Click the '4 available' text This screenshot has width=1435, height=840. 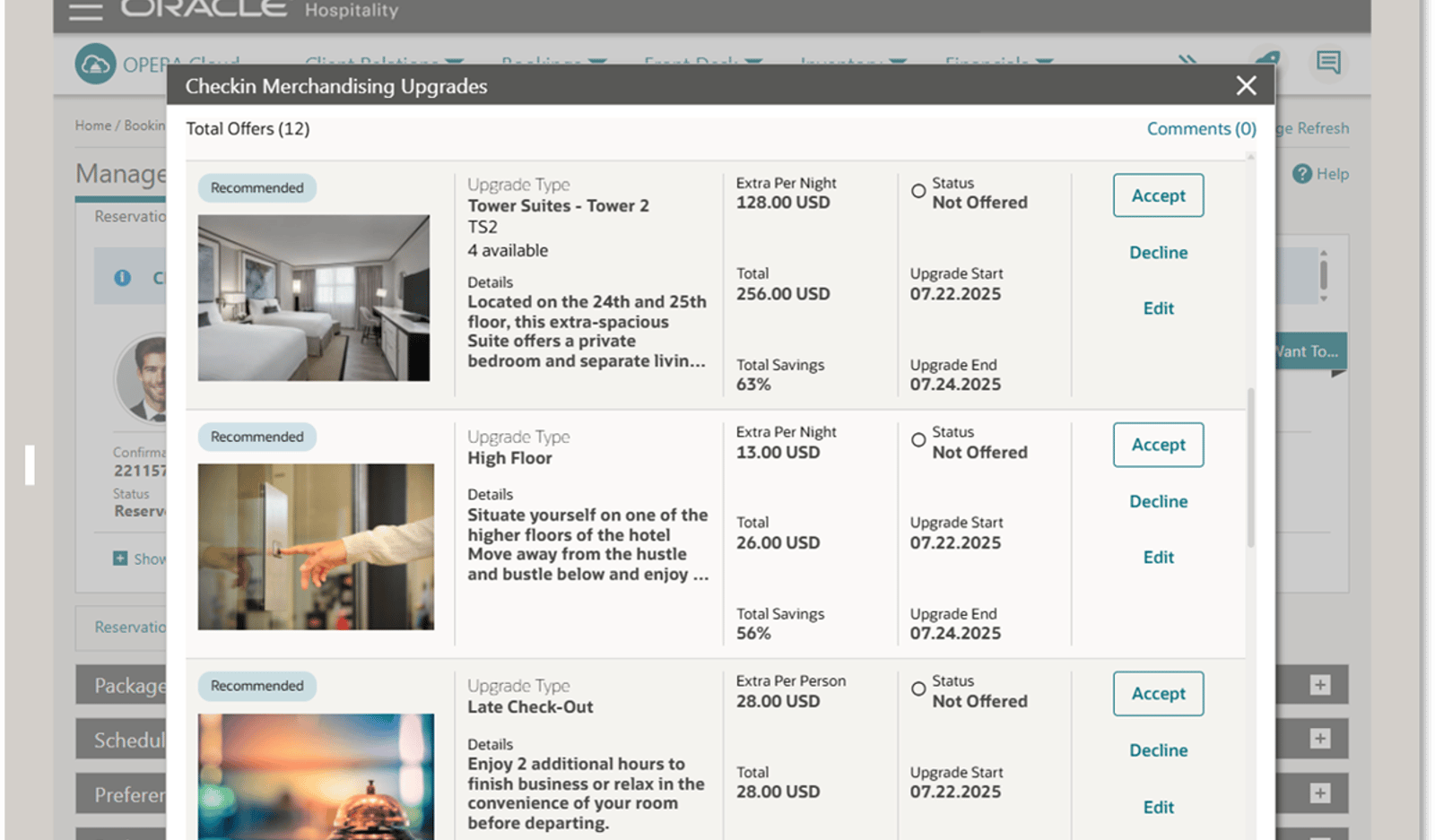(x=508, y=251)
